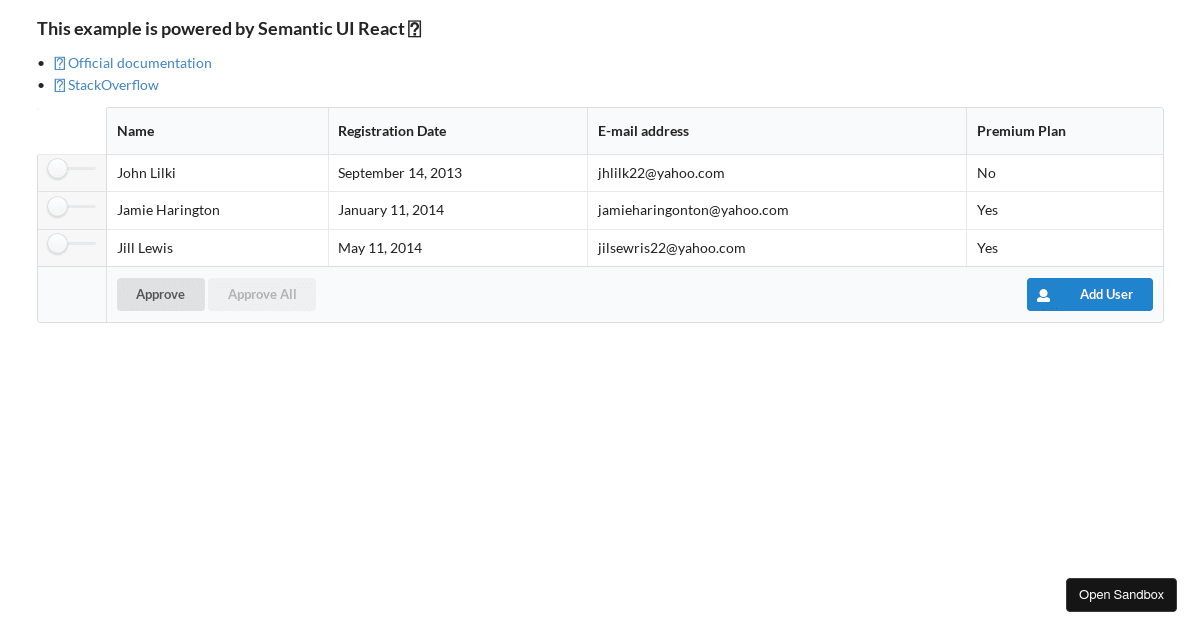This screenshot has width=1200, height=630.
Task: Visit the StackOverflow link
Action: 111,85
